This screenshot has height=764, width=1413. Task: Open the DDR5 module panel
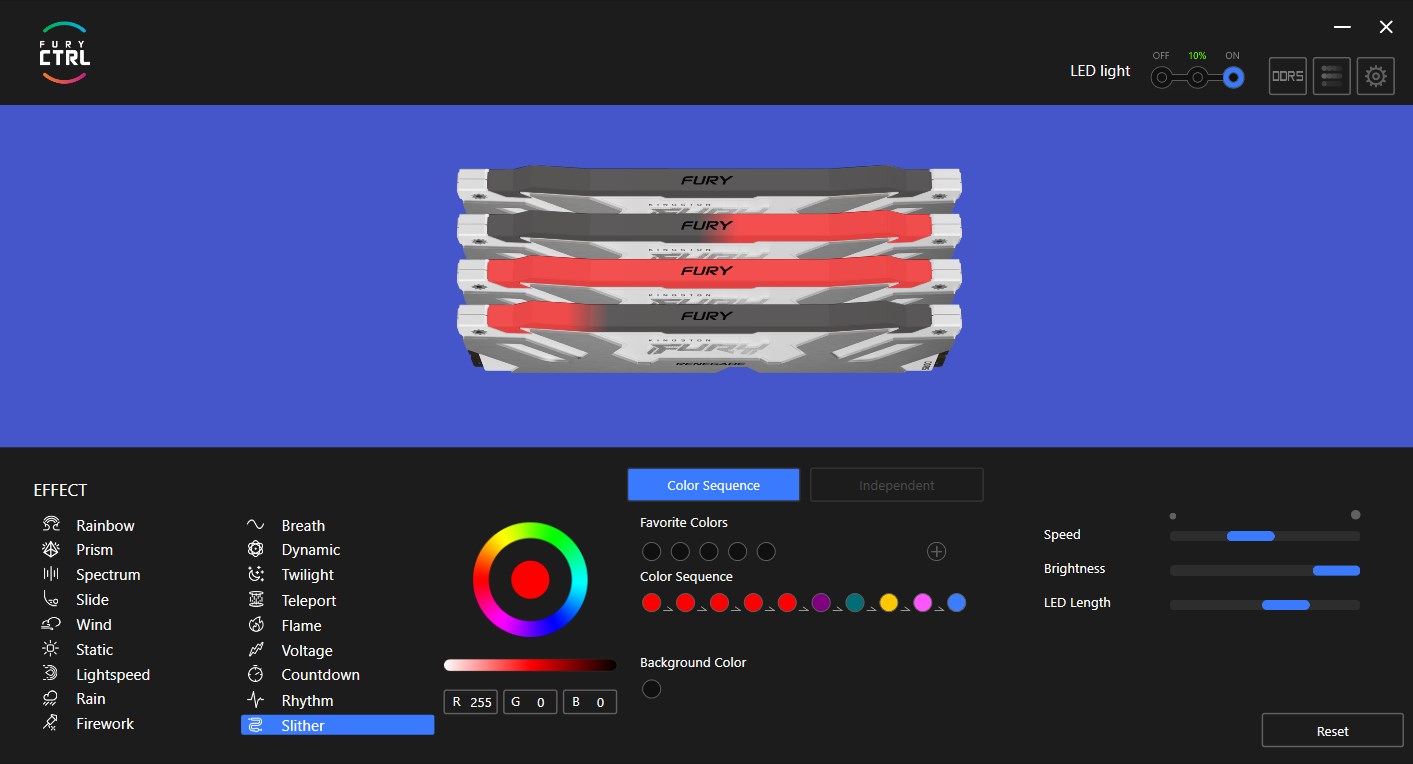[x=1287, y=75]
